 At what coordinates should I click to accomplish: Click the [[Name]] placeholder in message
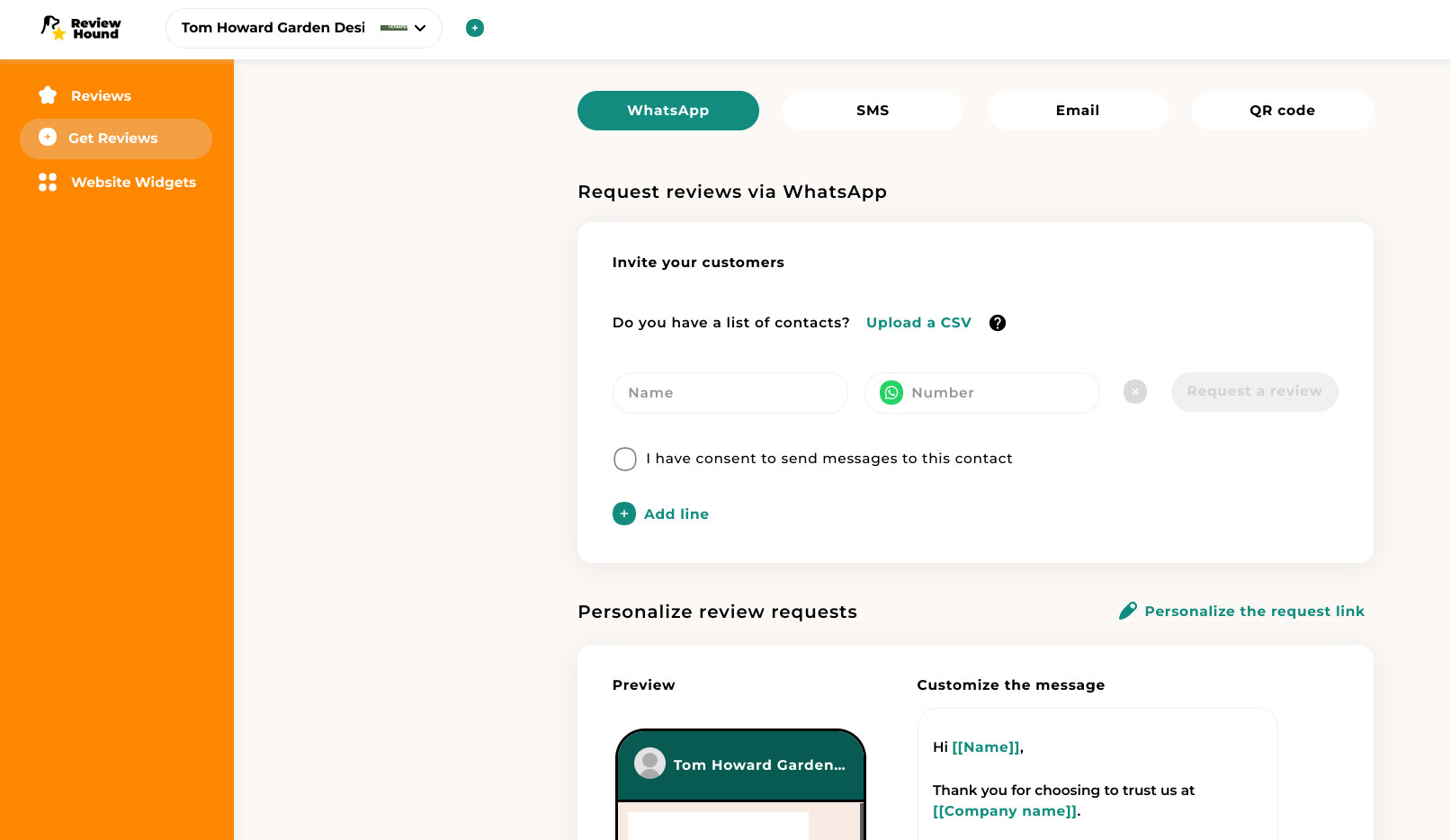(986, 747)
